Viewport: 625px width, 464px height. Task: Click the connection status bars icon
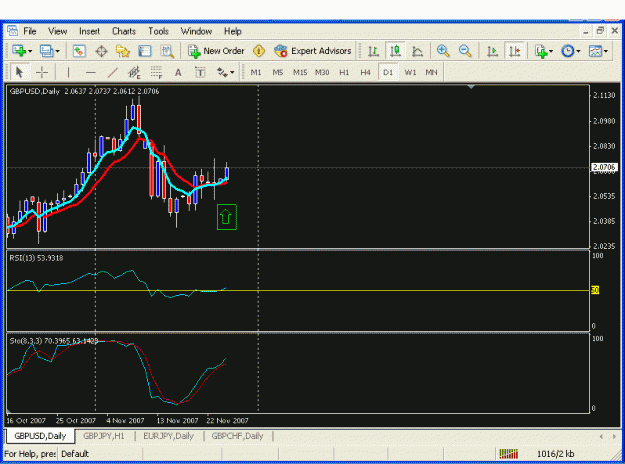(509, 454)
